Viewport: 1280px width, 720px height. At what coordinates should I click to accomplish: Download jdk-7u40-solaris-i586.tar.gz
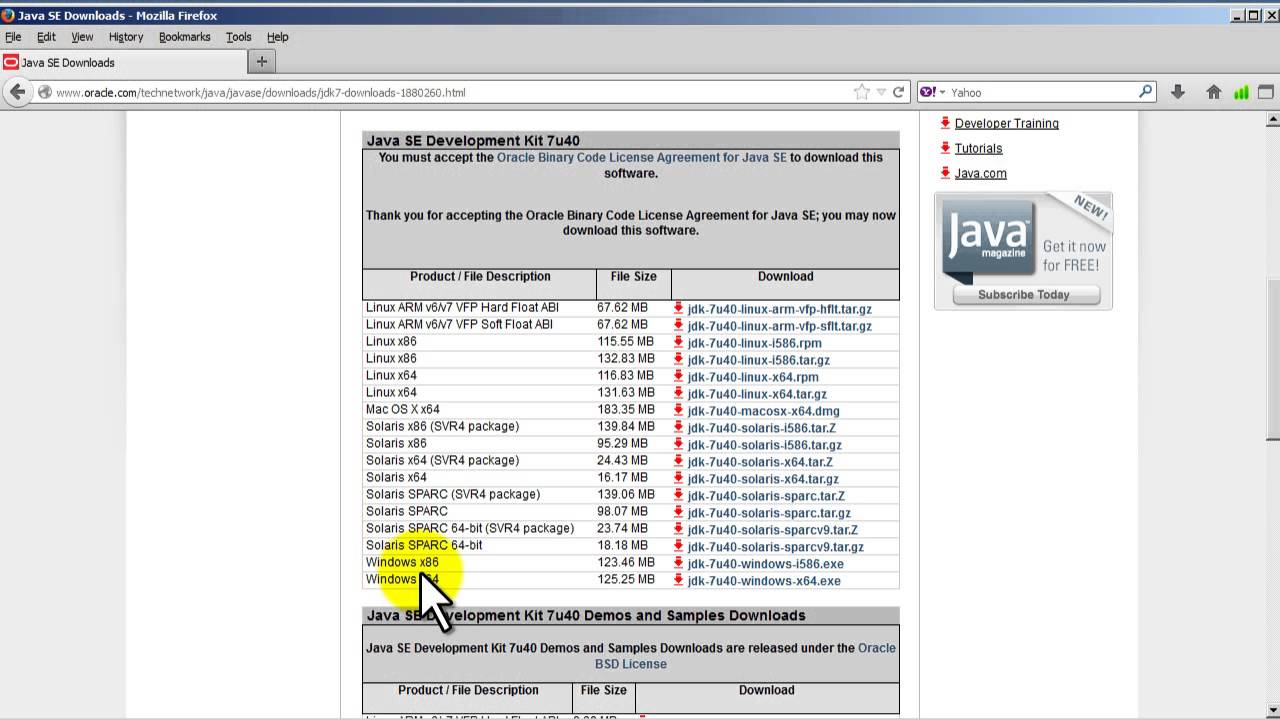pyautogui.click(x=764, y=445)
